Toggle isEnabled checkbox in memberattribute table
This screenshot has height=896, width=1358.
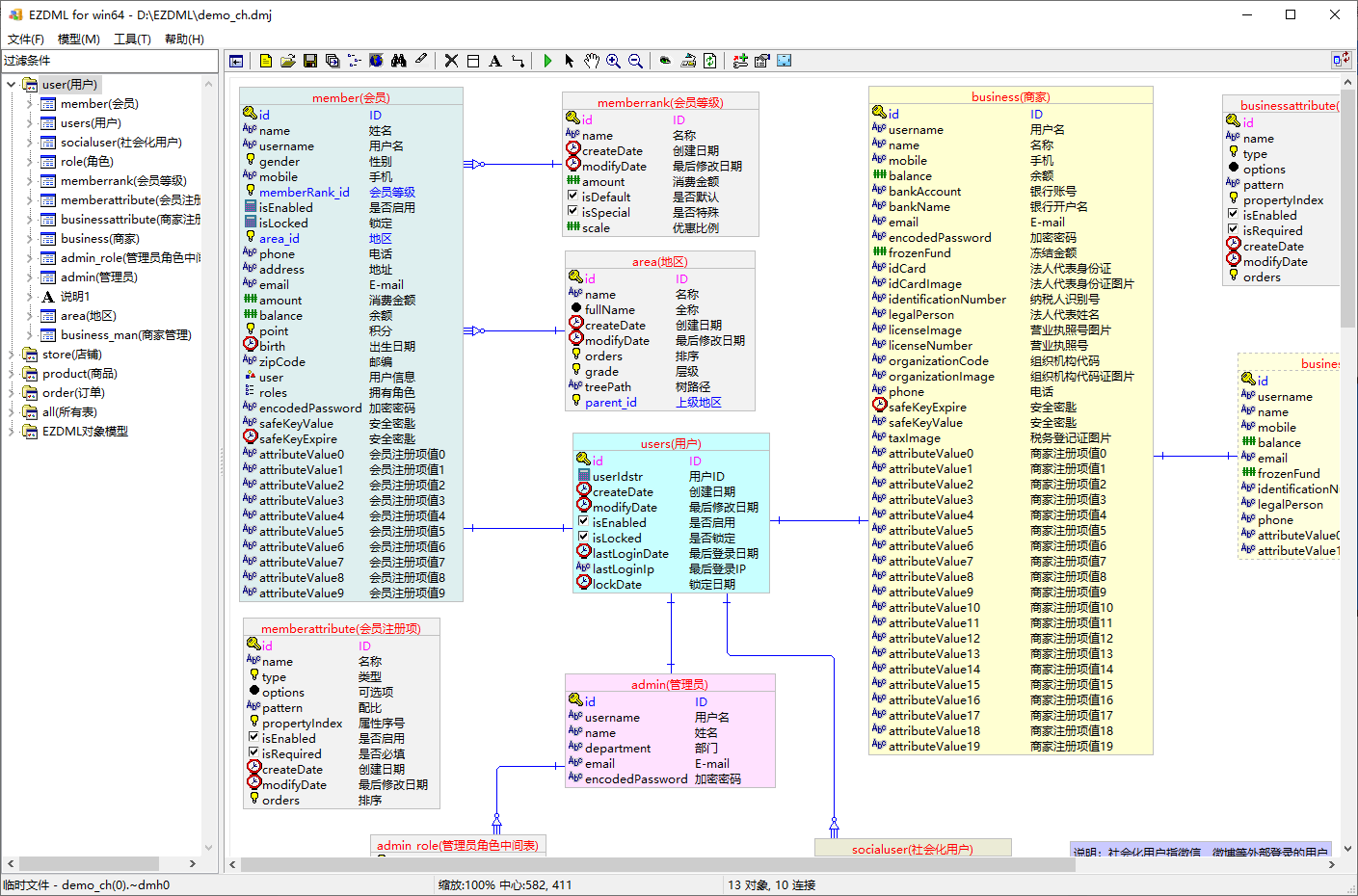[x=253, y=738]
